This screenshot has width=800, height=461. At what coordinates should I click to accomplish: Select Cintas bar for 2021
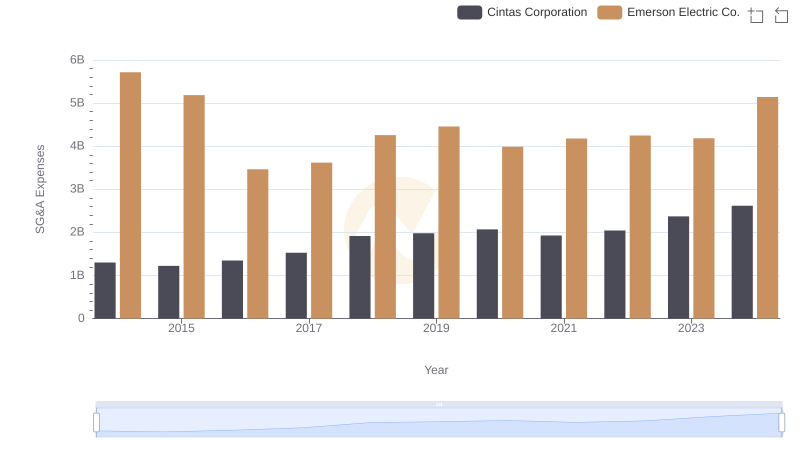551,277
